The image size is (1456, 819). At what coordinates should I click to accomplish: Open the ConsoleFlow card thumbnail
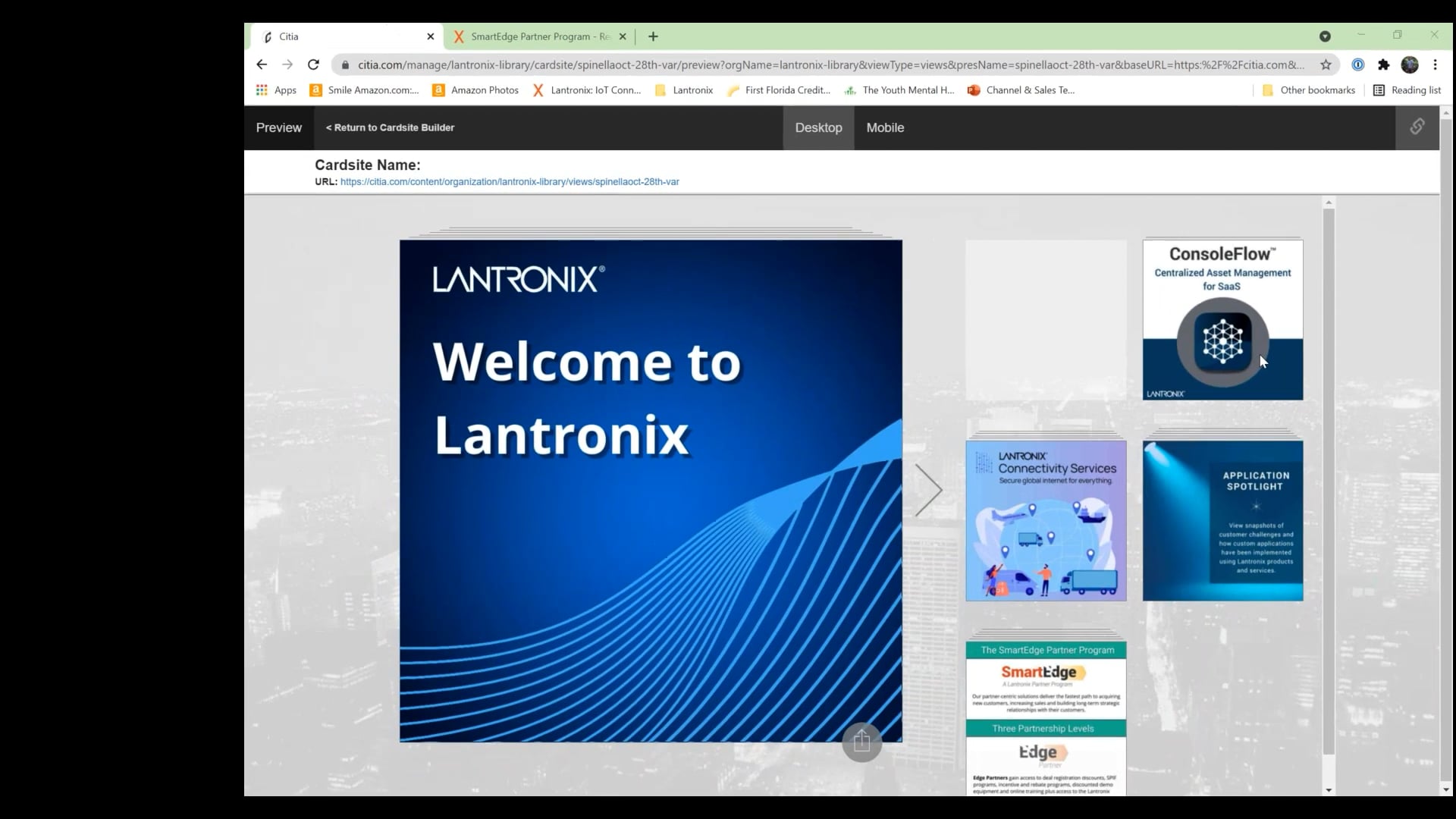coord(1222,320)
